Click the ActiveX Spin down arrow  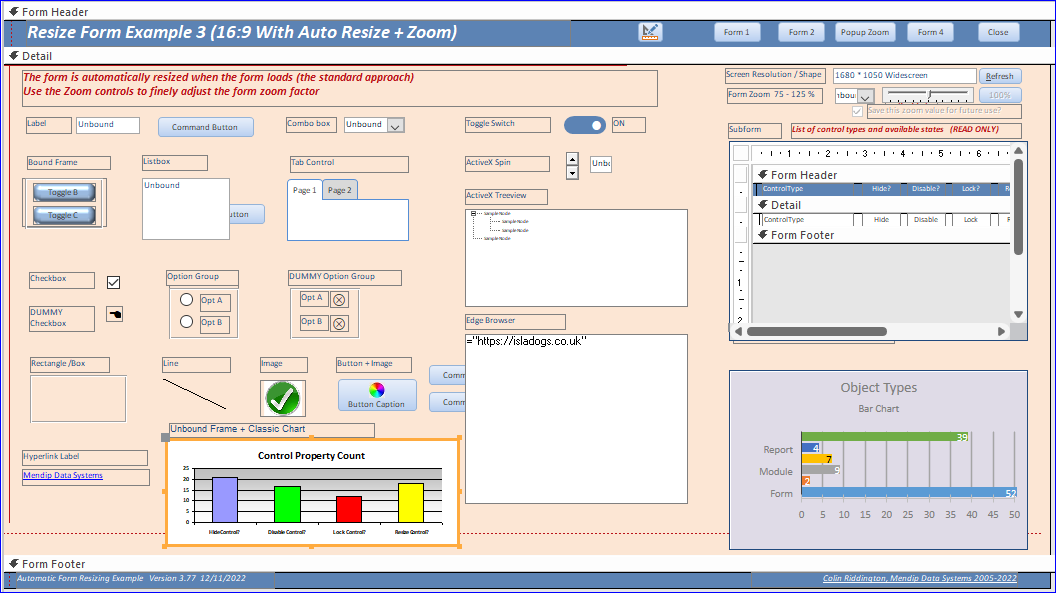pos(572,173)
